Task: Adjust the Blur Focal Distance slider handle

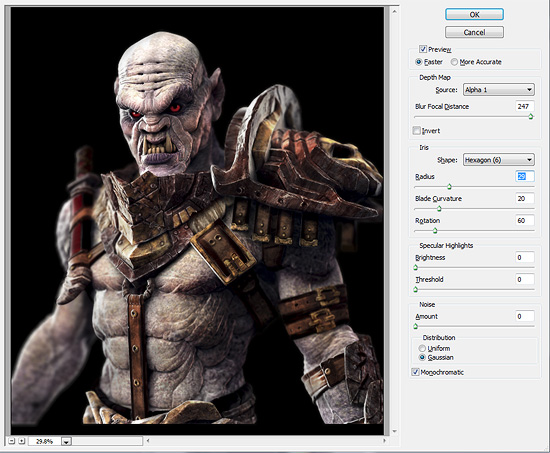Action: click(x=531, y=116)
